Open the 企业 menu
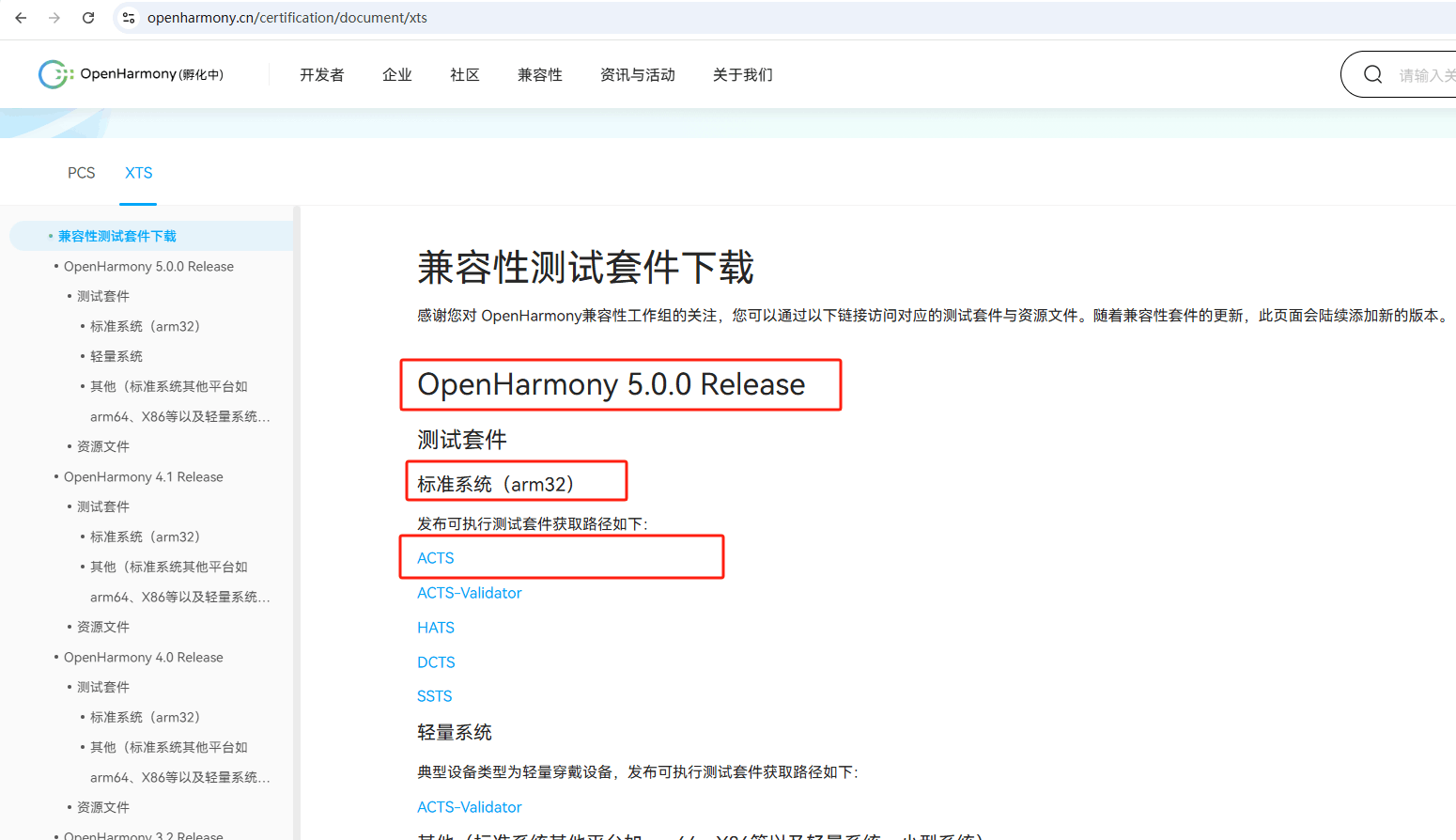 [396, 75]
